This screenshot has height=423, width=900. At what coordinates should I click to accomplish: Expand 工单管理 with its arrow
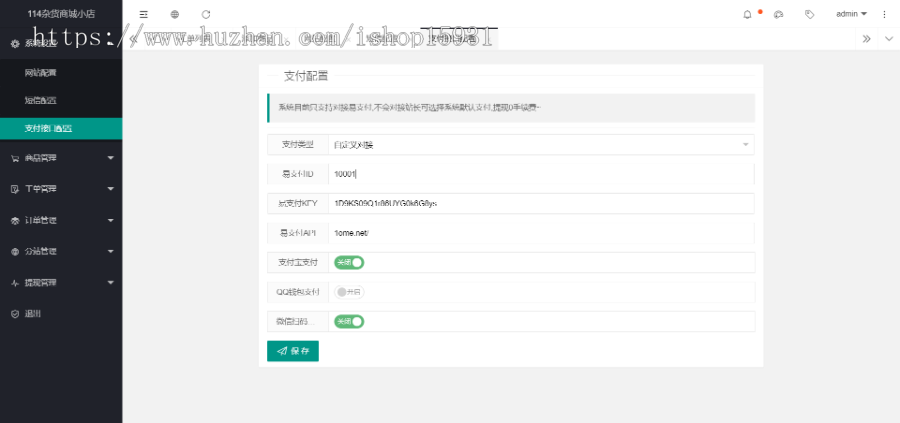(111, 189)
